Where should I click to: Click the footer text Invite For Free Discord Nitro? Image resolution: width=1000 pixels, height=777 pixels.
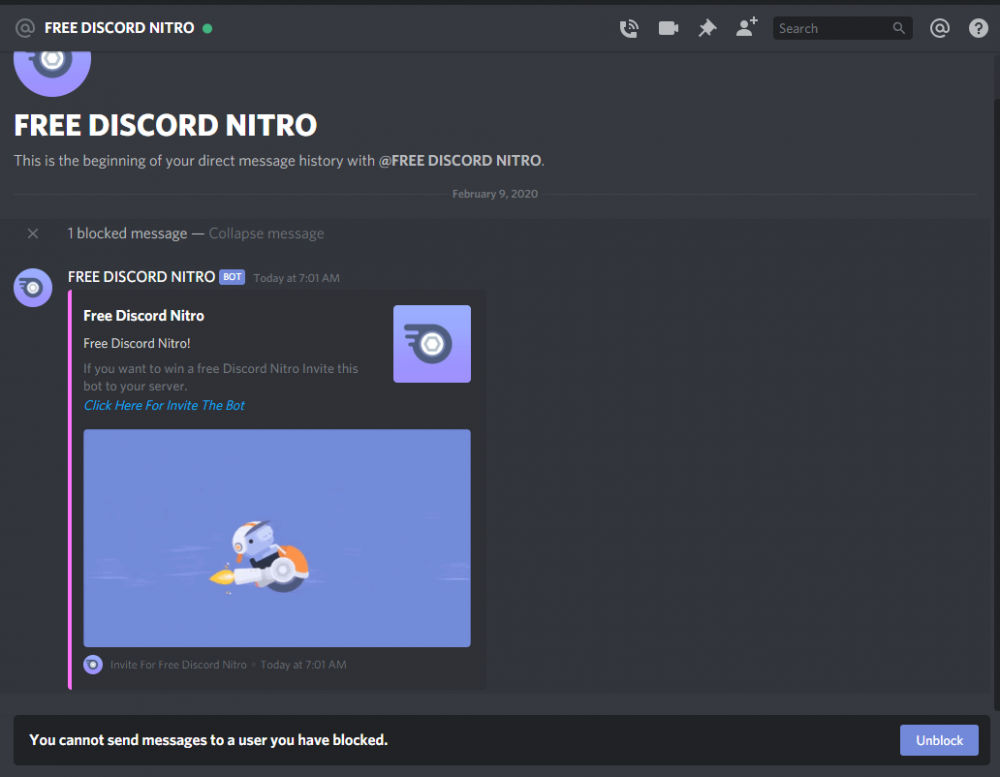click(x=178, y=665)
